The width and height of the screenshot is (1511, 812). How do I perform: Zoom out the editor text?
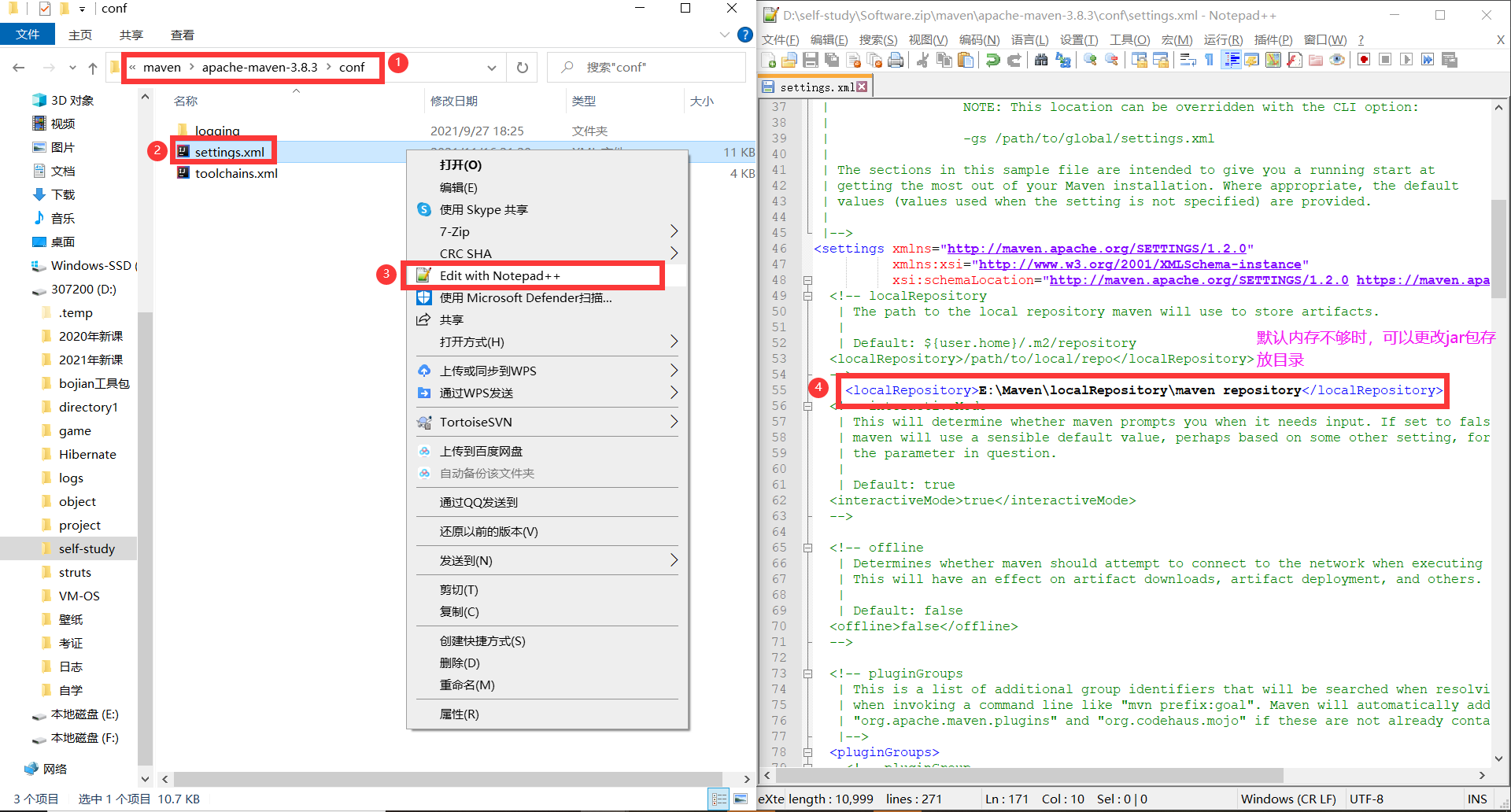point(1111,61)
